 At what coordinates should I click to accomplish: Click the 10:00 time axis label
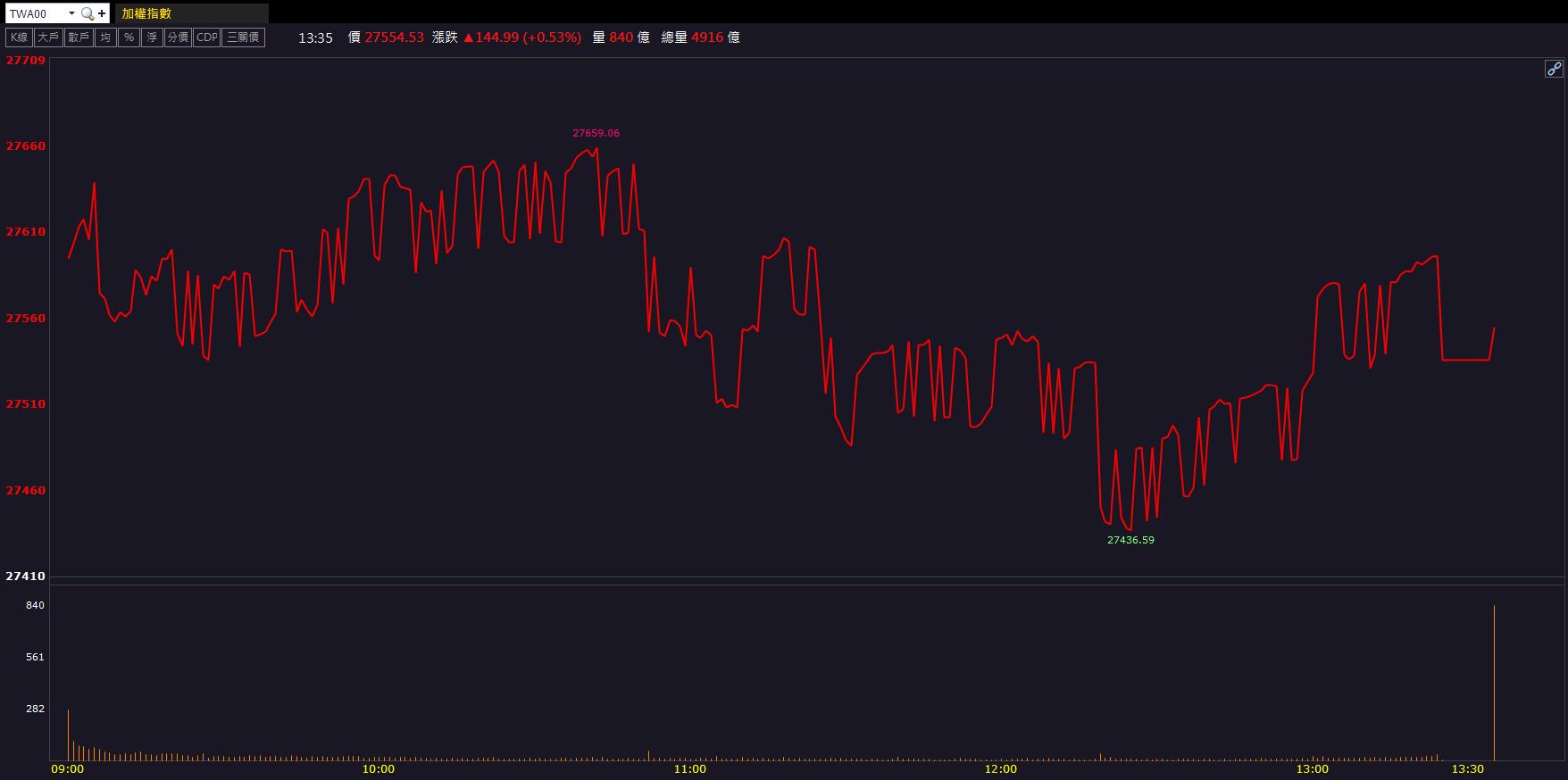tap(379, 769)
